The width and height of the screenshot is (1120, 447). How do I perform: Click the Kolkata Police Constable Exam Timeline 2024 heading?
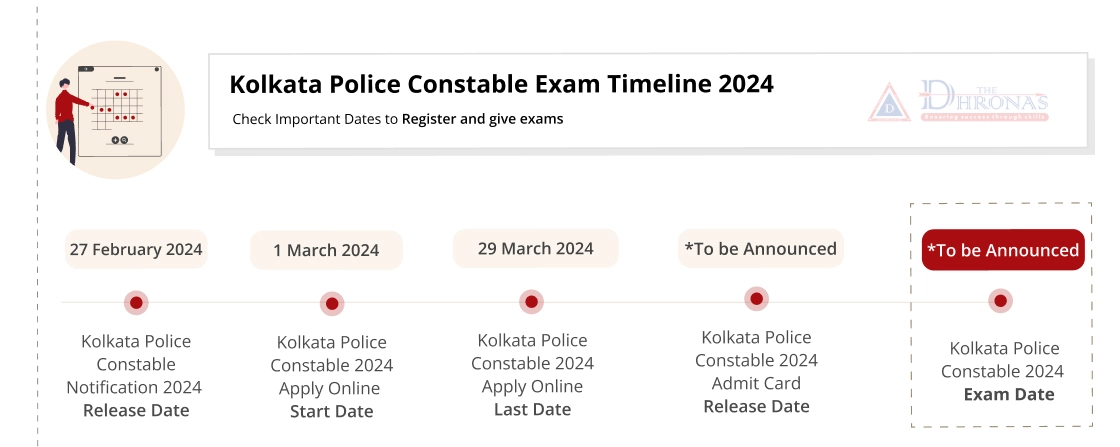click(501, 84)
